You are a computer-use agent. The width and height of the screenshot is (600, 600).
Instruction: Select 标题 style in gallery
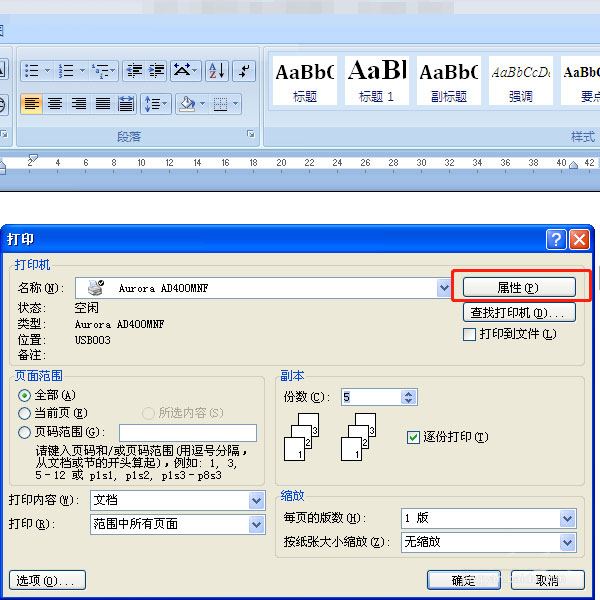pyautogui.click(x=305, y=80)
